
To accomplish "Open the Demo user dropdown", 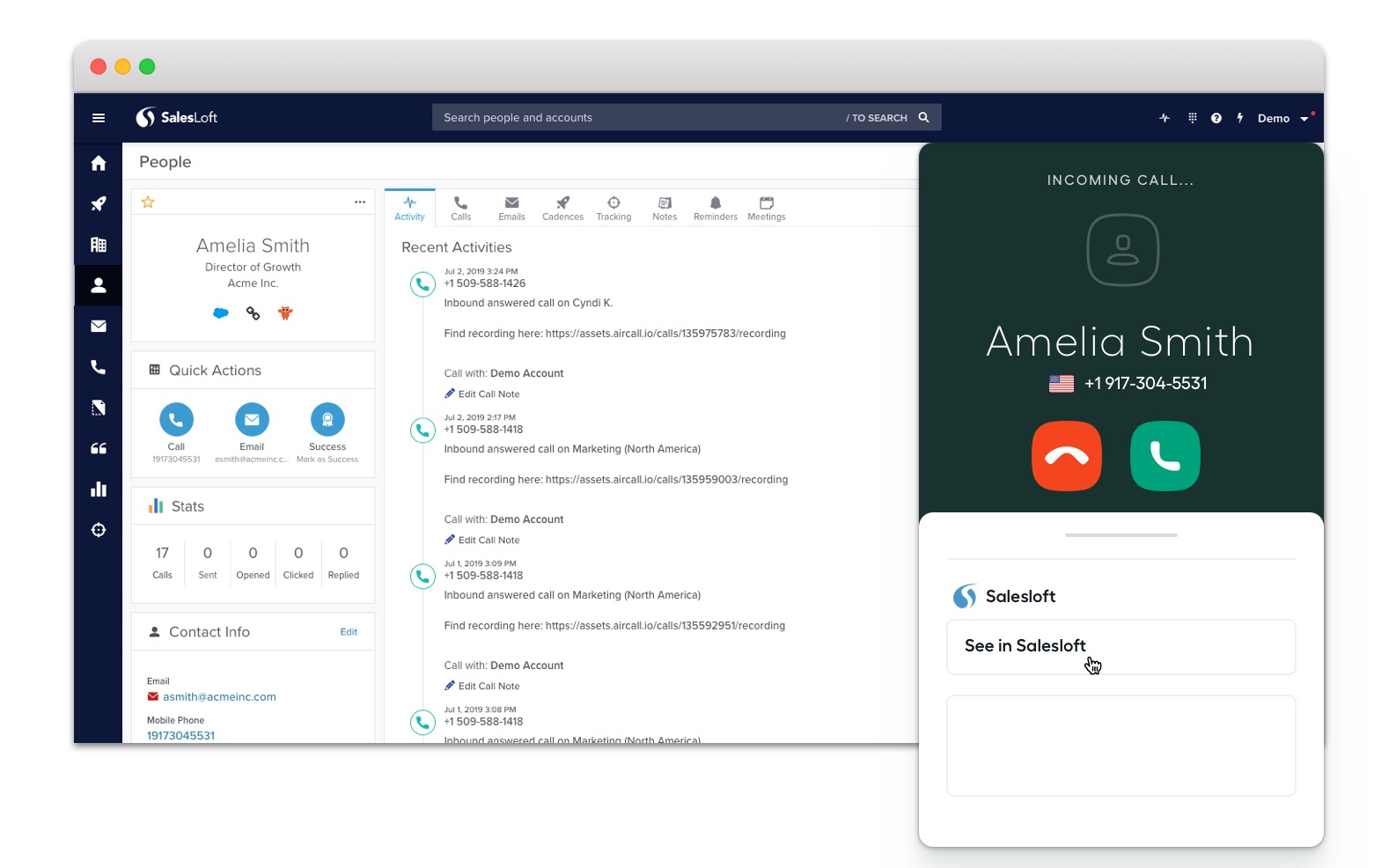I will (1282, 119).
